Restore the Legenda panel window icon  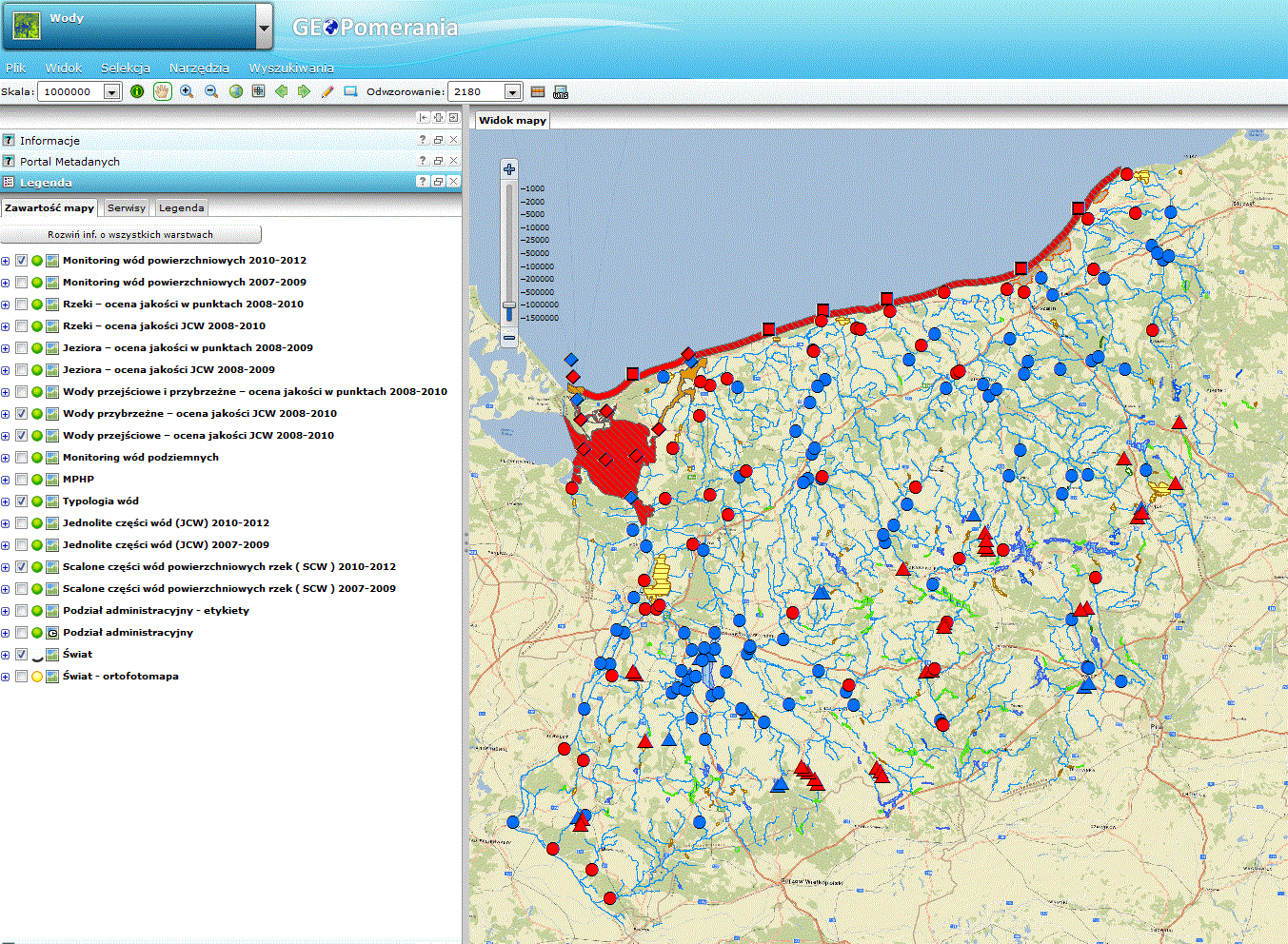(439, 182)
